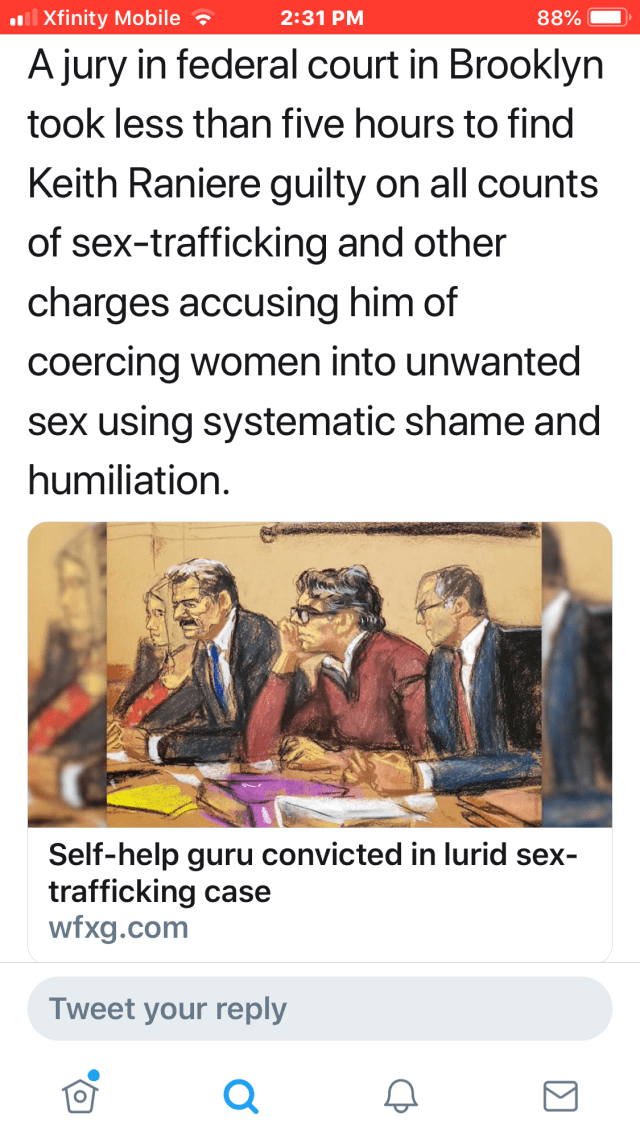Tap the Wi-Fi status icon
Viewport: 640px width, 1138px height.
coord(203,18)
